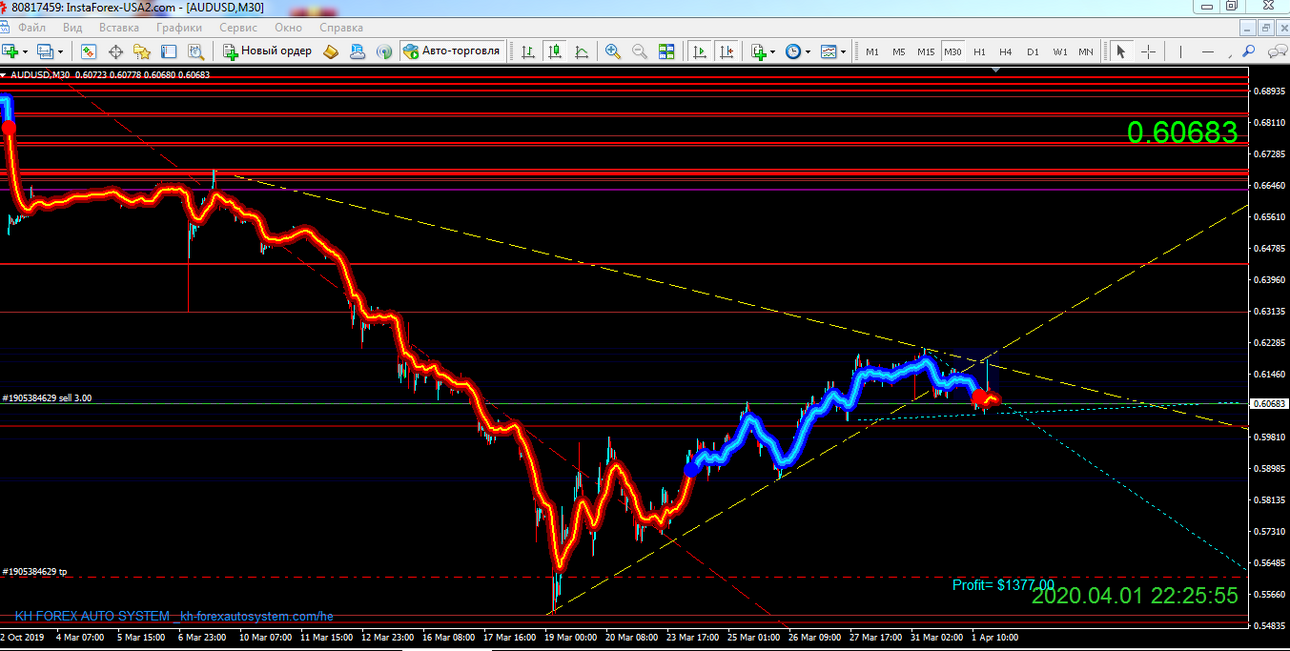Open the templates icon
The width and height of the screenshot is (1290, 651).
click(828, 51)
